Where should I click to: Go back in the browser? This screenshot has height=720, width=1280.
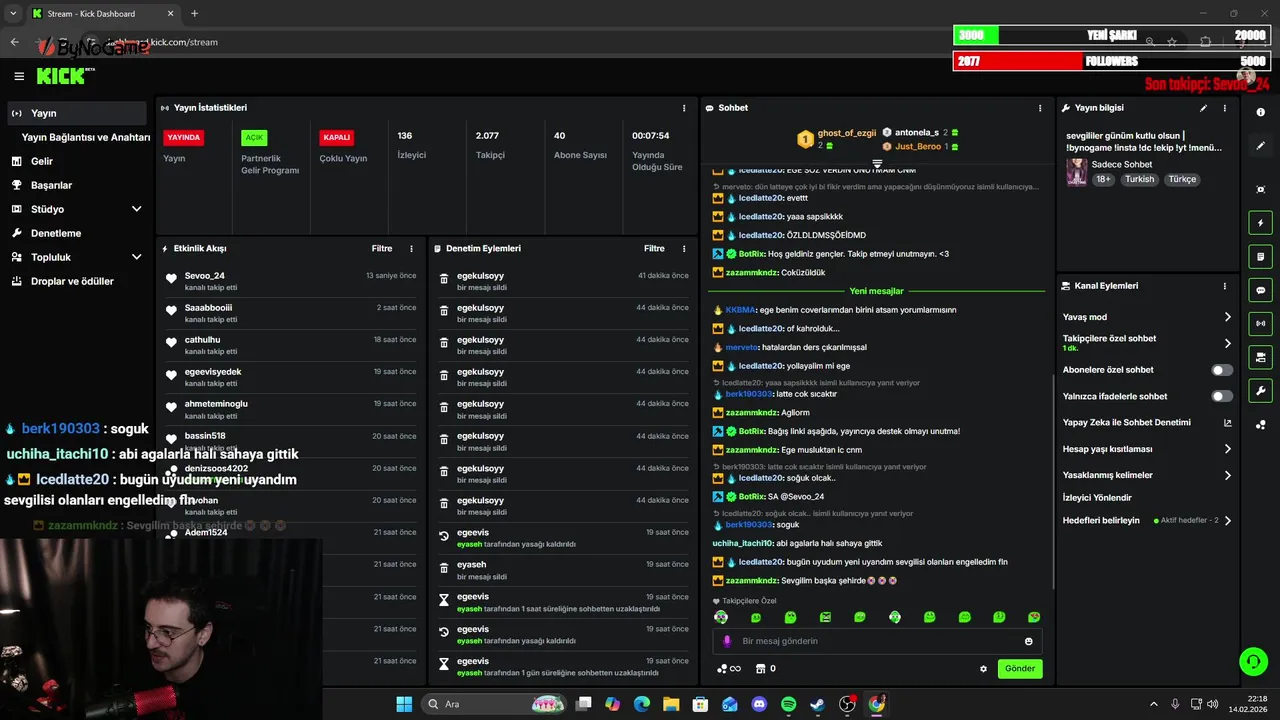pos(14,42)
